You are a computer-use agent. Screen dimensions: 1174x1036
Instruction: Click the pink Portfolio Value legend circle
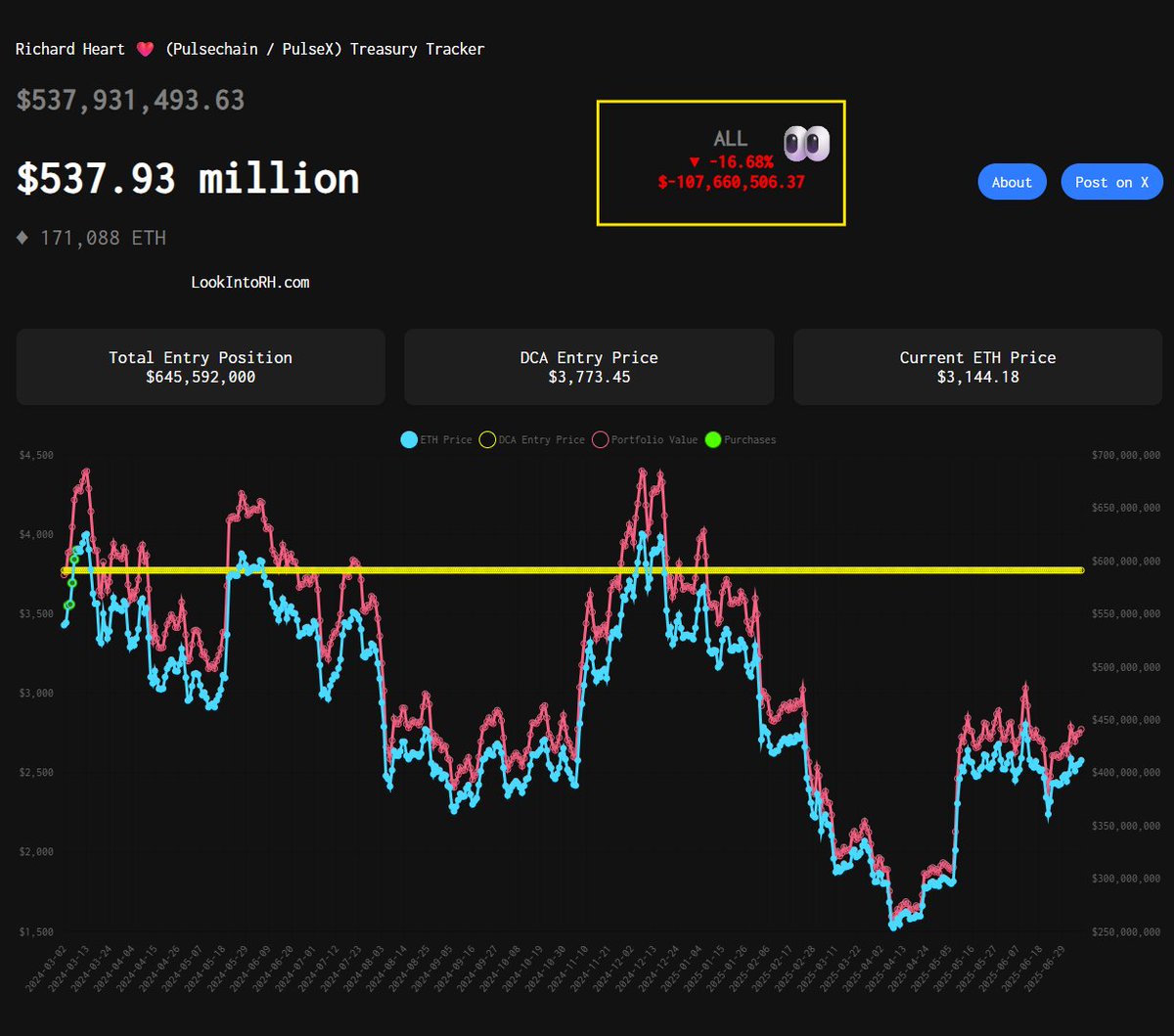click(x=600, y=440)
